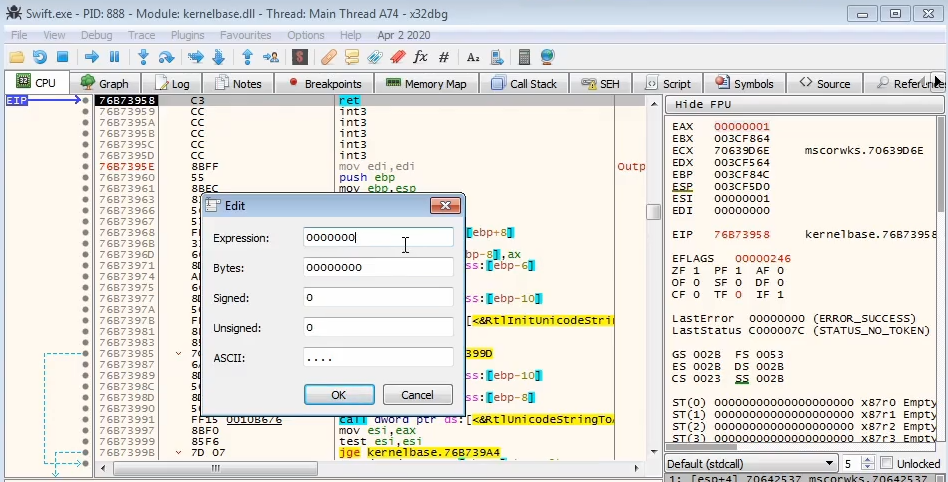Open the Call Stack tab
The image size is (948, 482).
click(x=524, y=83)
